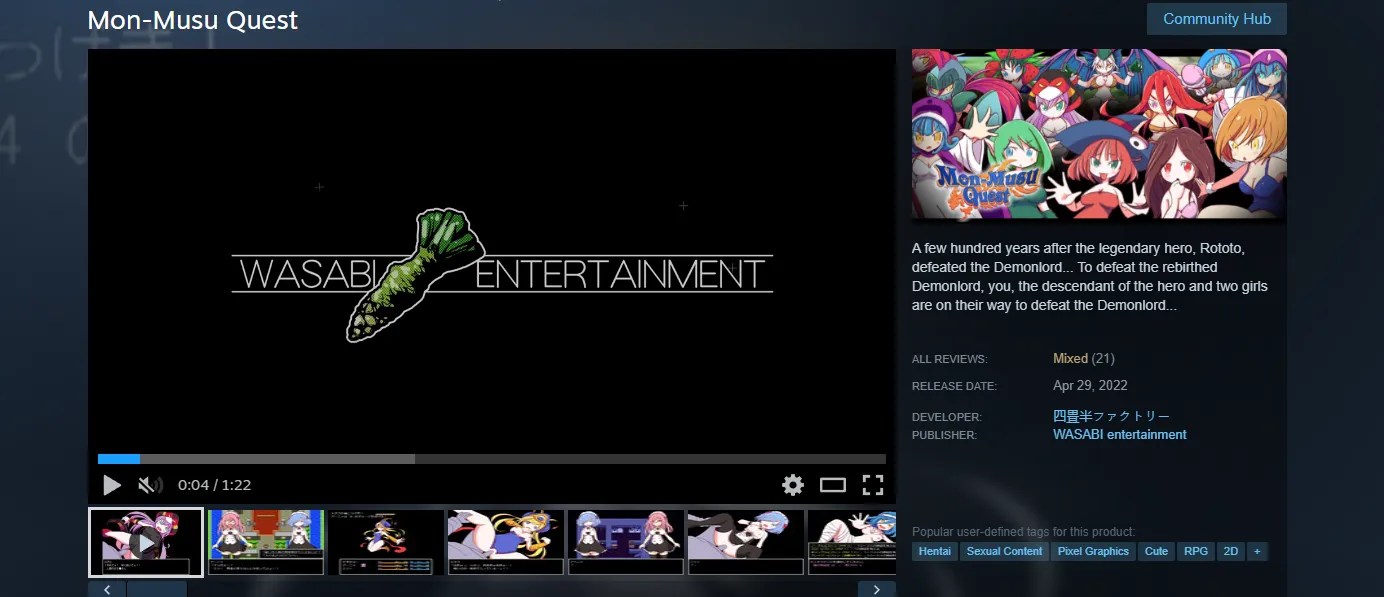The height and width of the screenshot is (597, 1384).
Task: Select the seventh screenshot thumbnail
Action: (852, 542)
